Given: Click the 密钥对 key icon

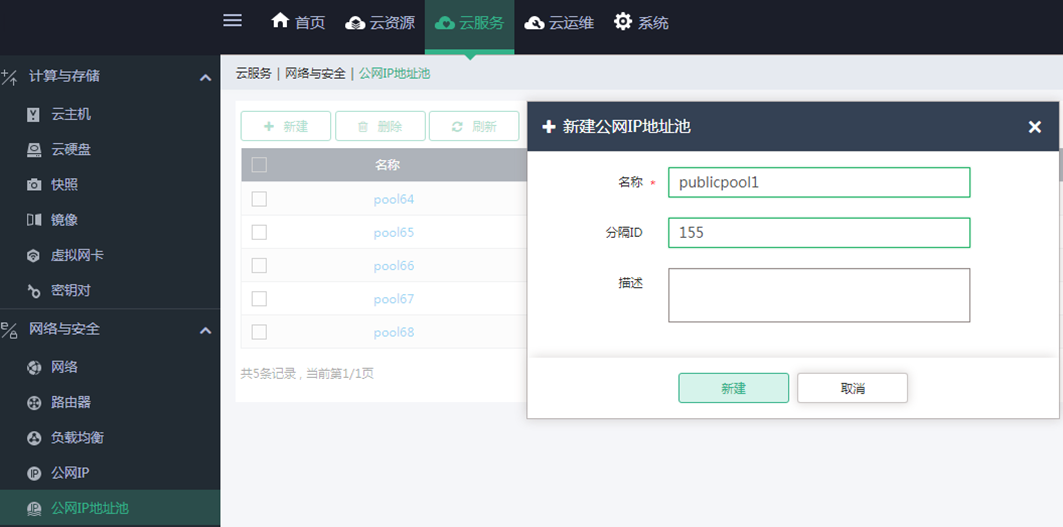Looking at the screenshot, I should pos(34,291).
